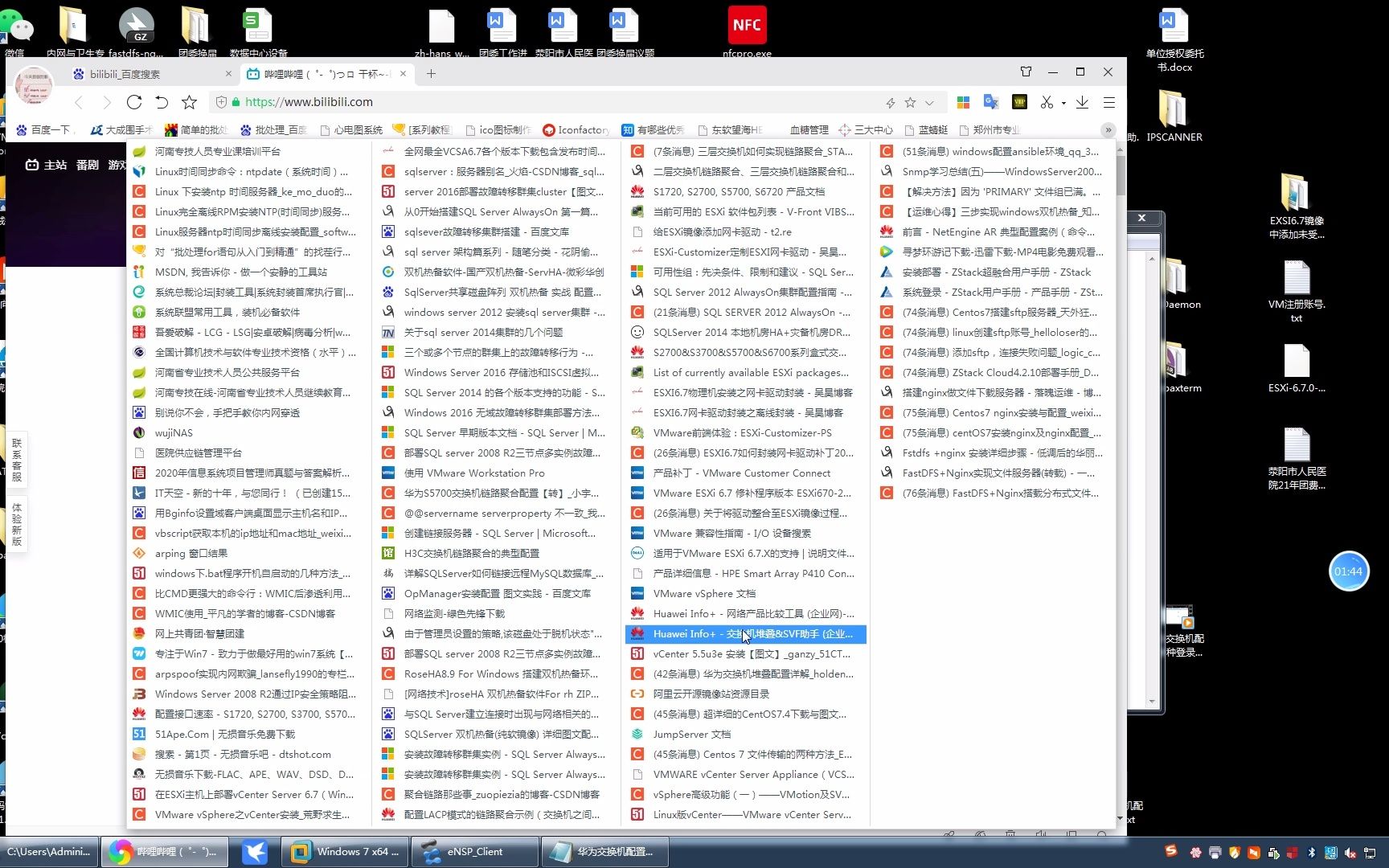Screen dimensions: 1389x868
Task: Open VMware前端体验 ESXi-Customizer-PS bookmark
Action: (x=745, y=432)
